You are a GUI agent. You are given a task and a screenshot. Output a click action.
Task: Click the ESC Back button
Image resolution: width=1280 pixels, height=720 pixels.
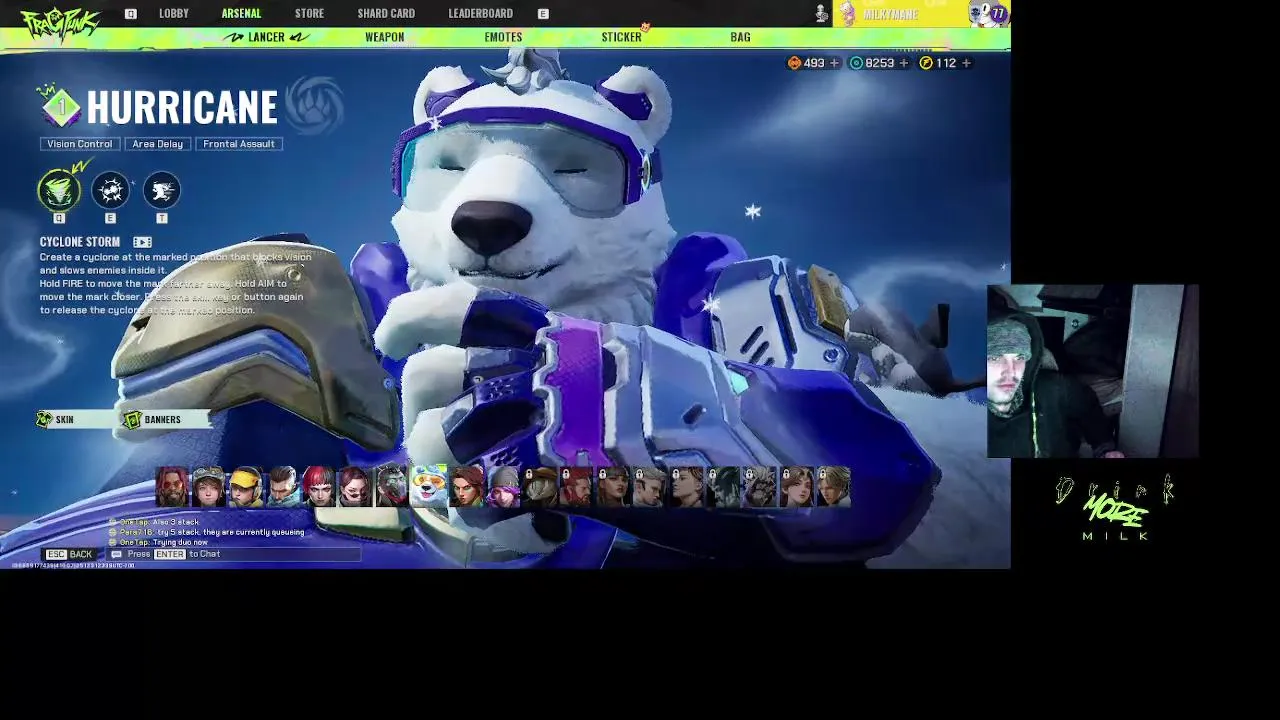70,554
